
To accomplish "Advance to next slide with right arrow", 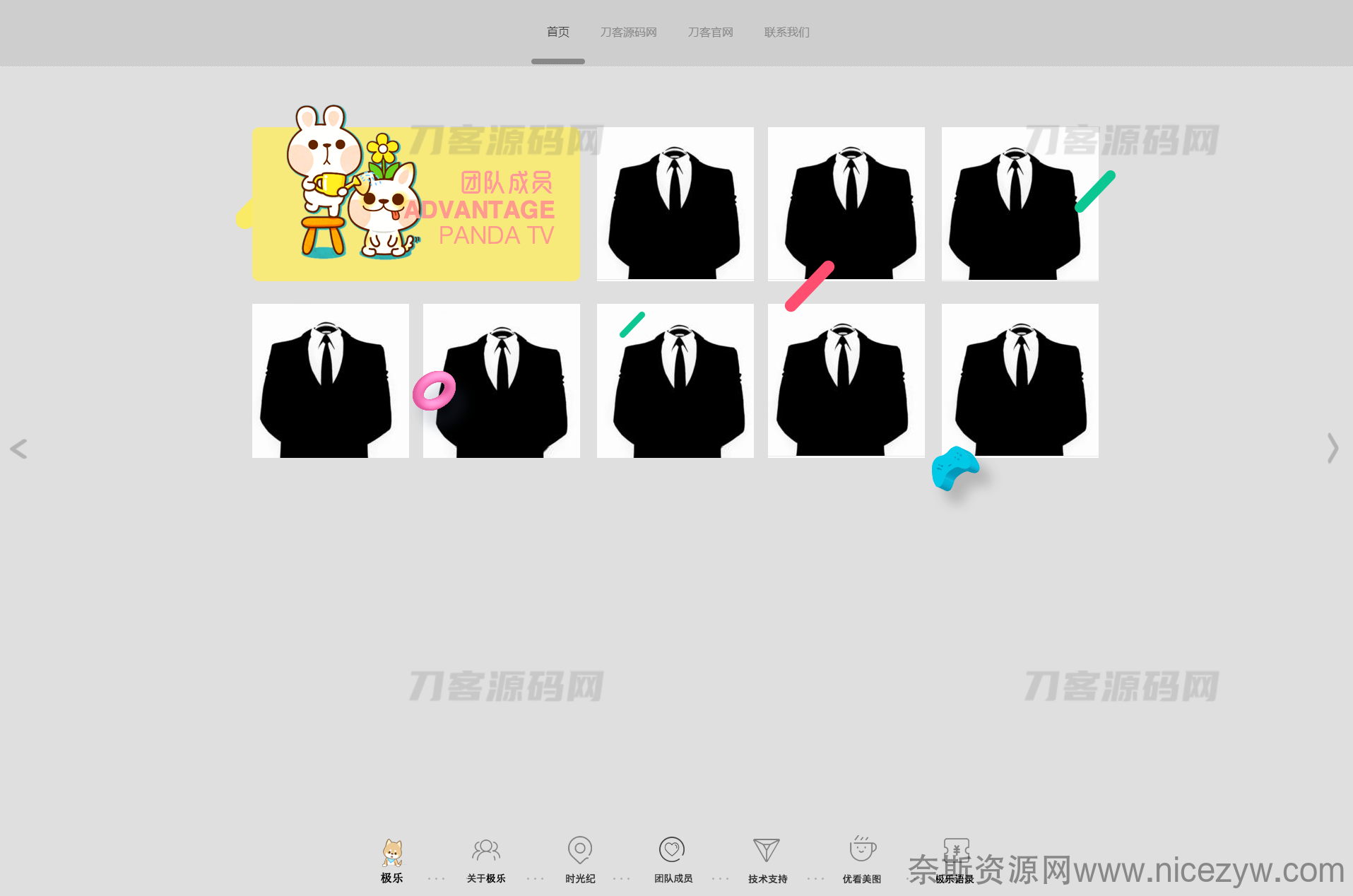I will tap(1333, 449).
